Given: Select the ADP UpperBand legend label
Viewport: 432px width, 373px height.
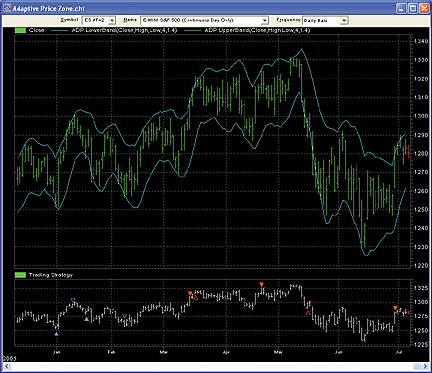Looking at the screenshot, I should point(257,30).
